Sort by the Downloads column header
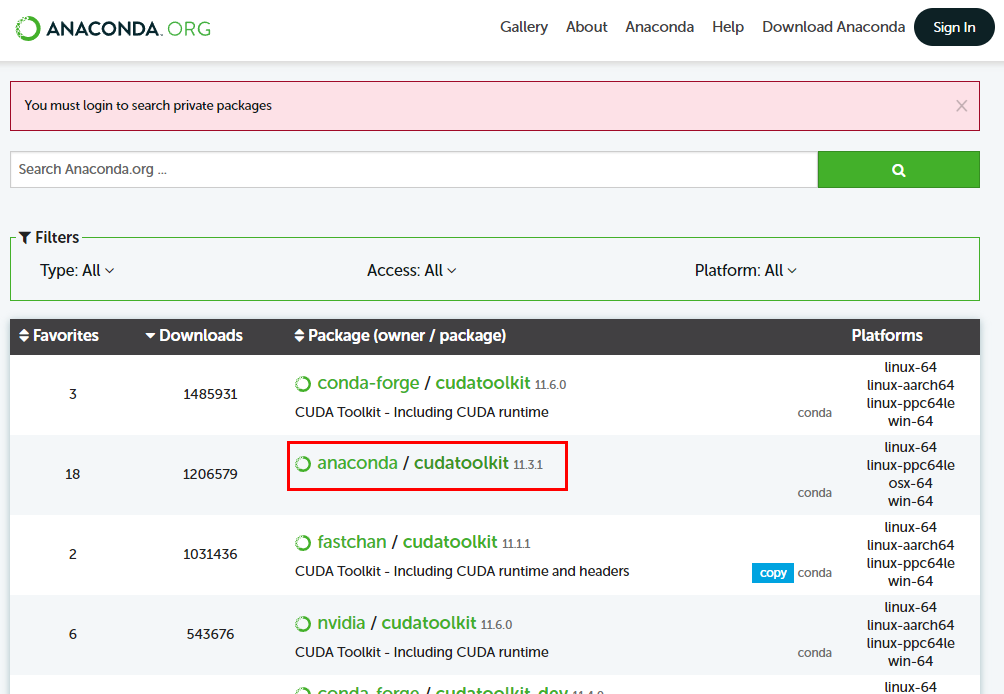 (x=194, y=335)
